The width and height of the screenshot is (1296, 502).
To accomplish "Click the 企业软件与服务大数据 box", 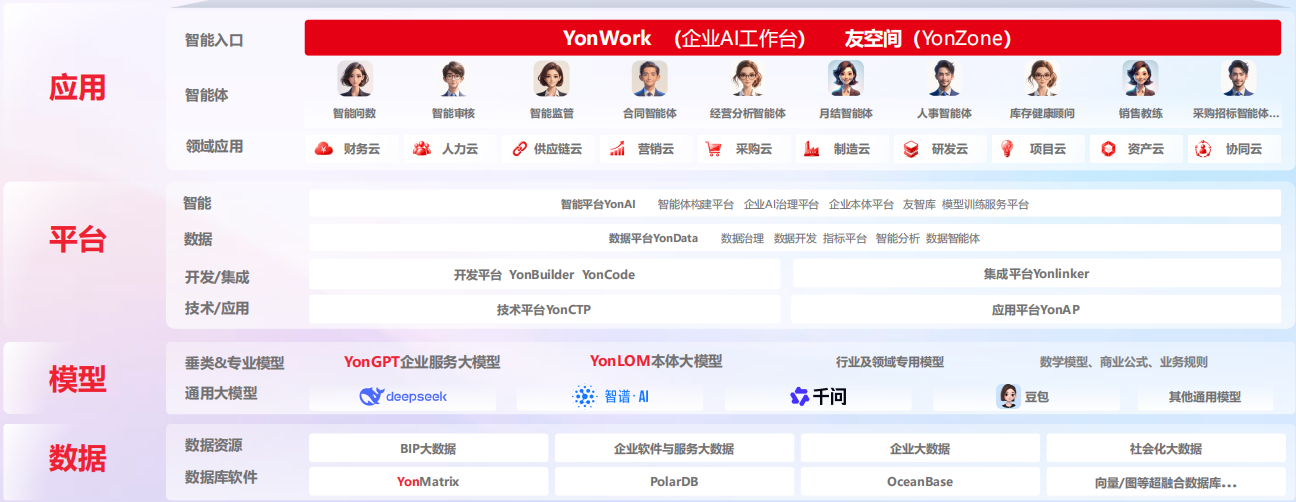I will pyautogui.click(x=674, y=448).
